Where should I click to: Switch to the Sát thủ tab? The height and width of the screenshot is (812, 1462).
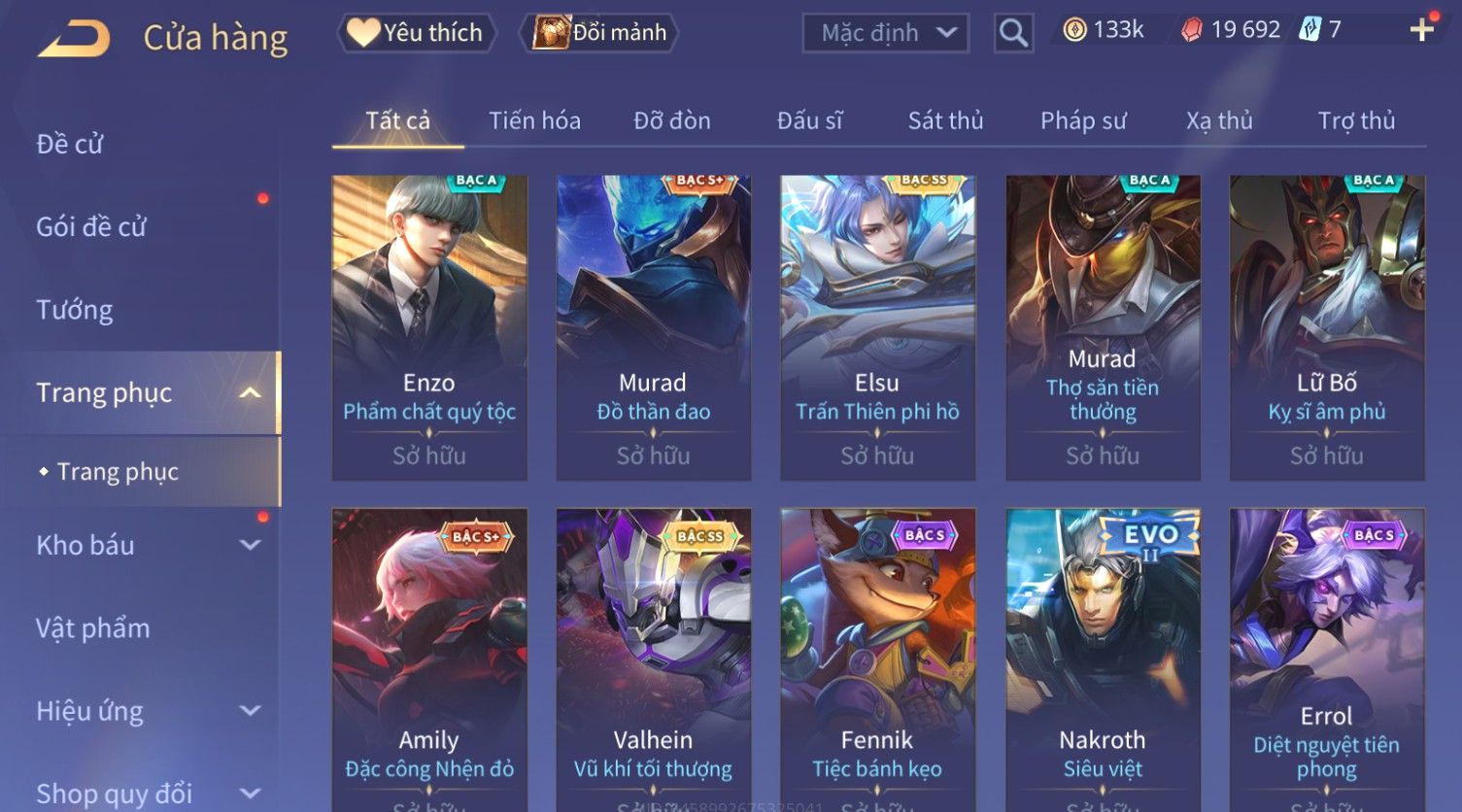click(945, 120)
